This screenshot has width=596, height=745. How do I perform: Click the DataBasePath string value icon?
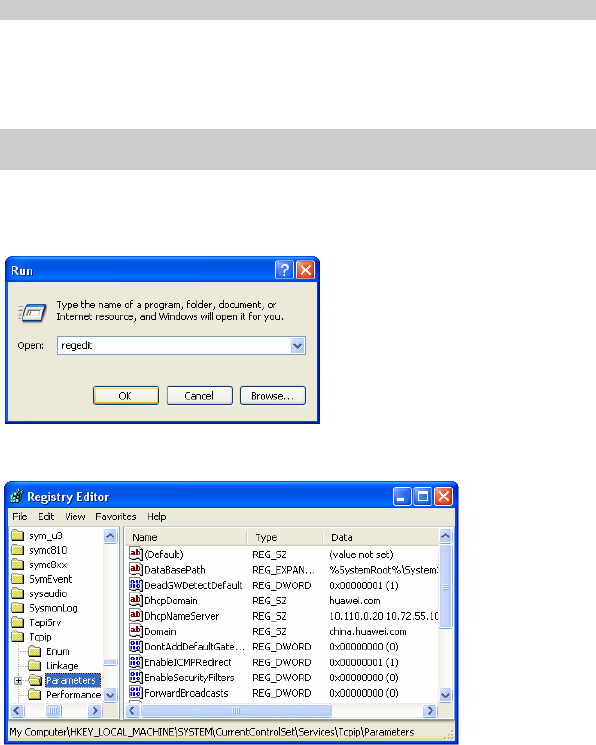click(x=135, y=569)
